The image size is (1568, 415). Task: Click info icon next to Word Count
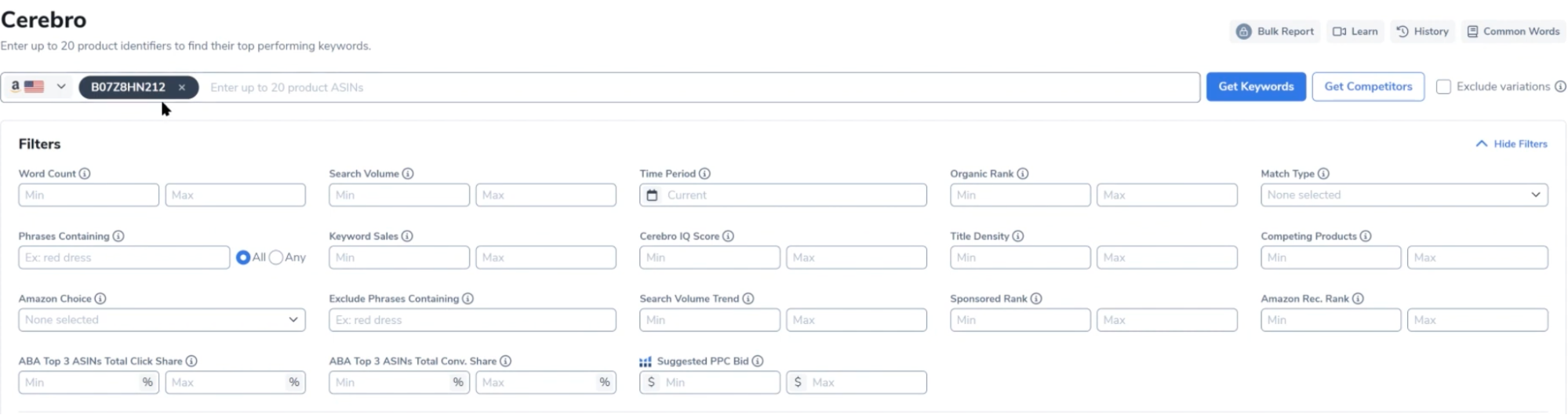point(85,173)
